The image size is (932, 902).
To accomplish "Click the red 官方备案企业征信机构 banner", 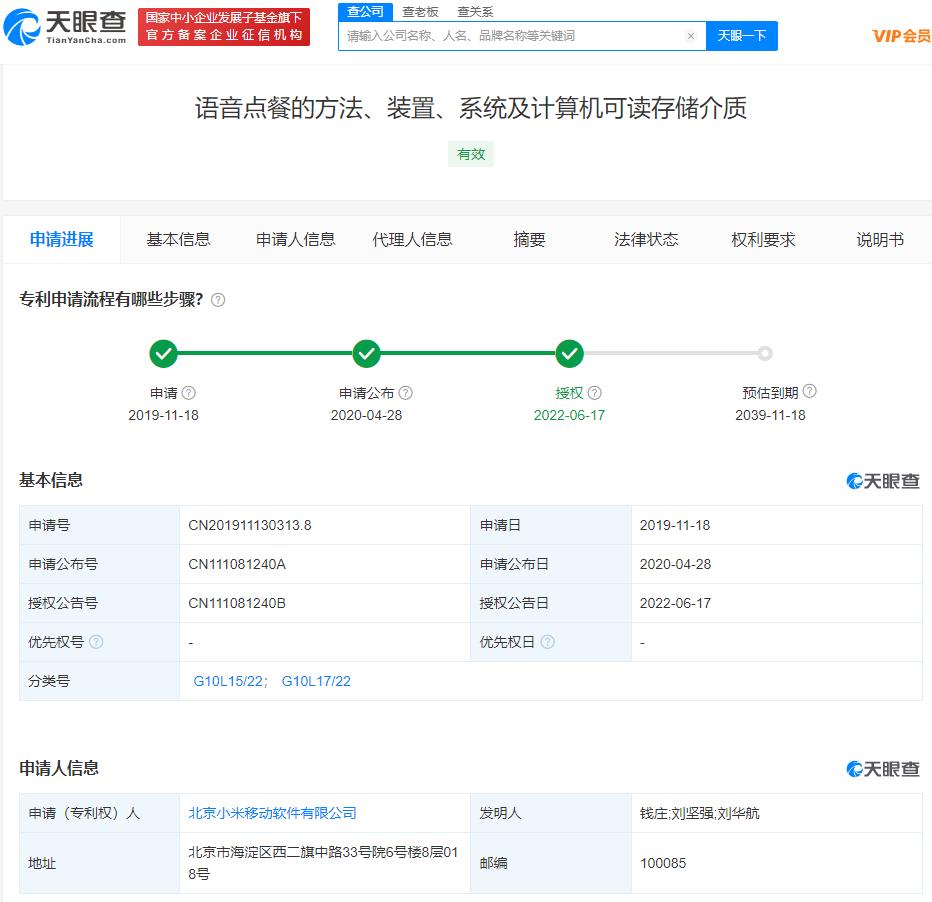I will [224, 27].
